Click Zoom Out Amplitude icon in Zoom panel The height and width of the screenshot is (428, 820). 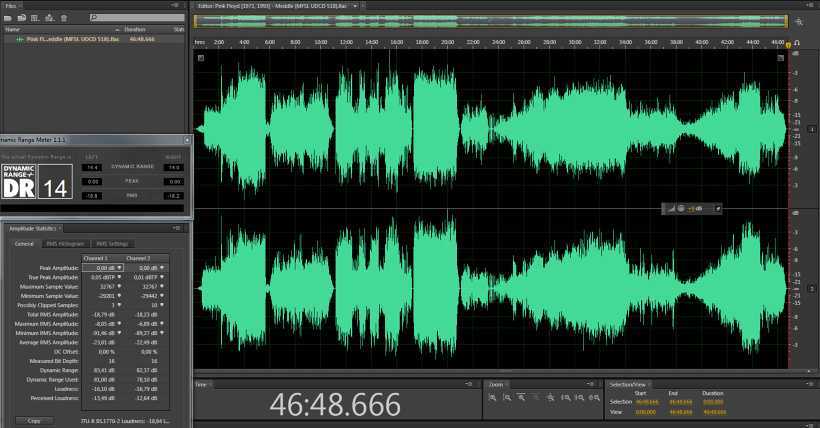(507, 398)
